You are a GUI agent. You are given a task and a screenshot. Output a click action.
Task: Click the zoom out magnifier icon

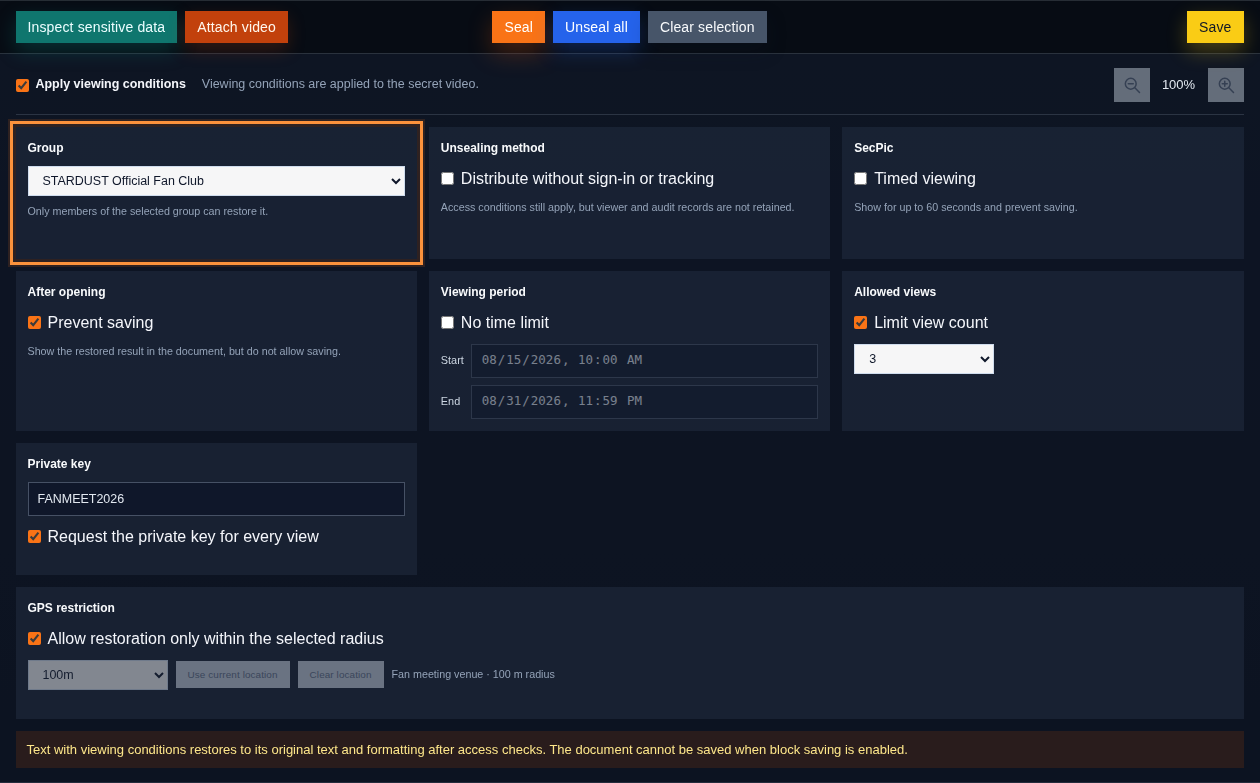1132,85
